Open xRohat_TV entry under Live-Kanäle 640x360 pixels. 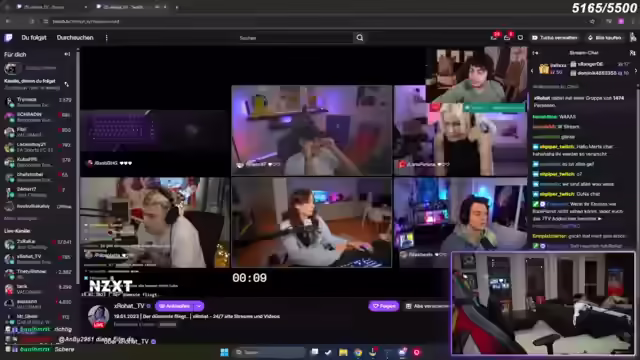pyautogui.click(x=38, y=259)
